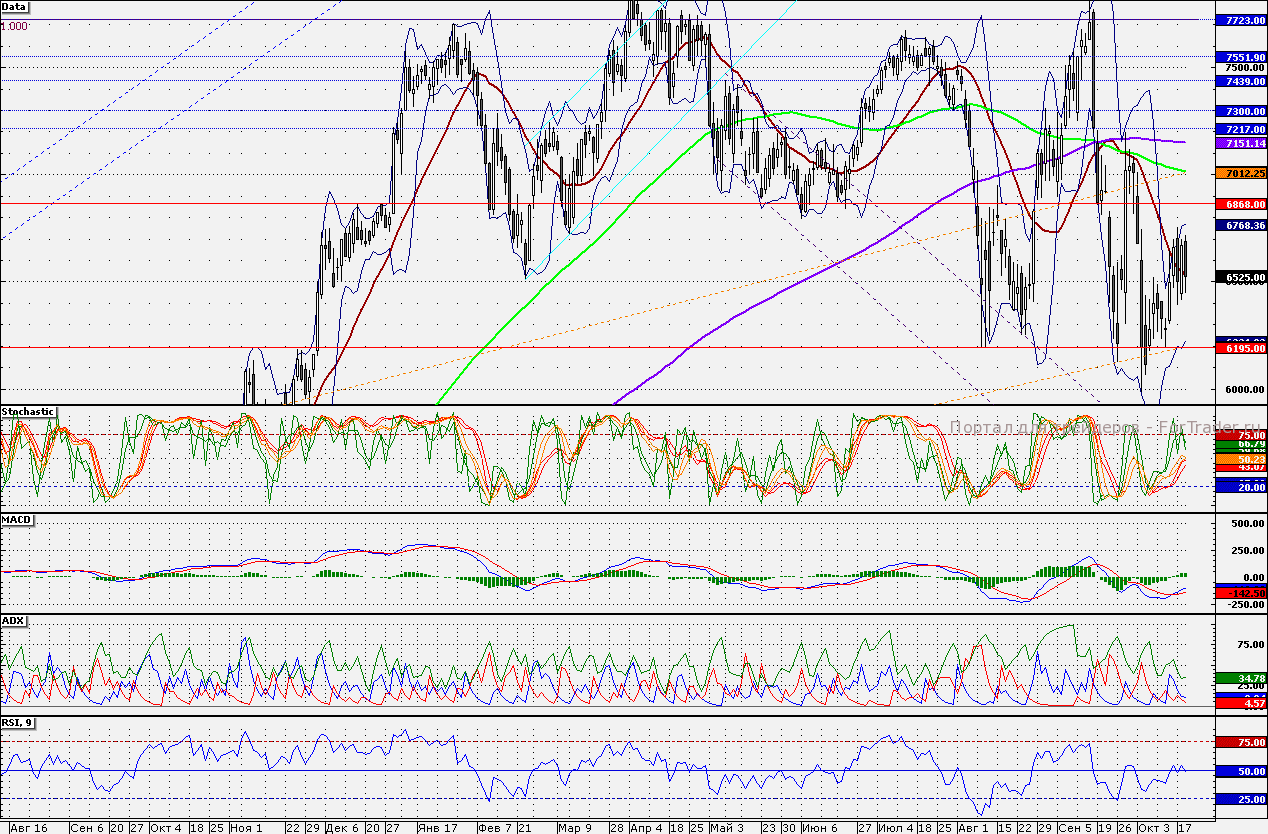This screenshot has width=1268, height=834.
Task: Click the purple 7151.14 moving average tag
Action: coord(1239,144)
